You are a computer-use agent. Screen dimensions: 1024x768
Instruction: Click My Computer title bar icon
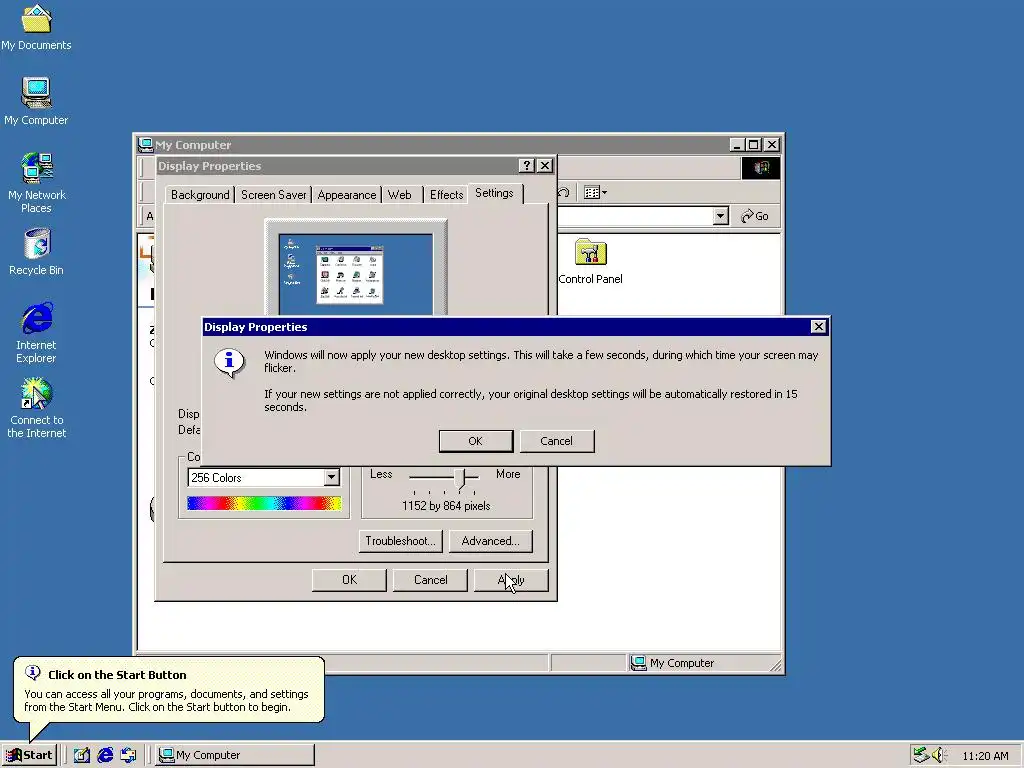click(145, 144)
